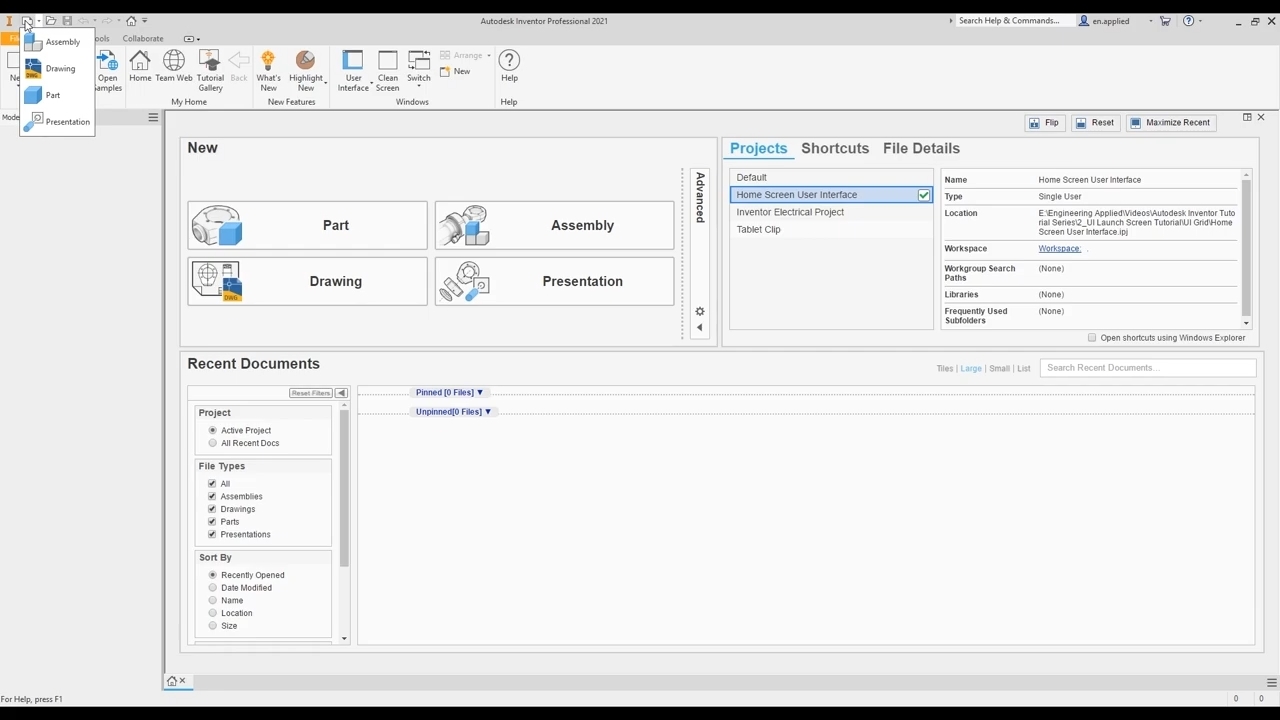Open the Workspace link
The width and height of the screenshot is (1280, 720).
point(1059,248)
